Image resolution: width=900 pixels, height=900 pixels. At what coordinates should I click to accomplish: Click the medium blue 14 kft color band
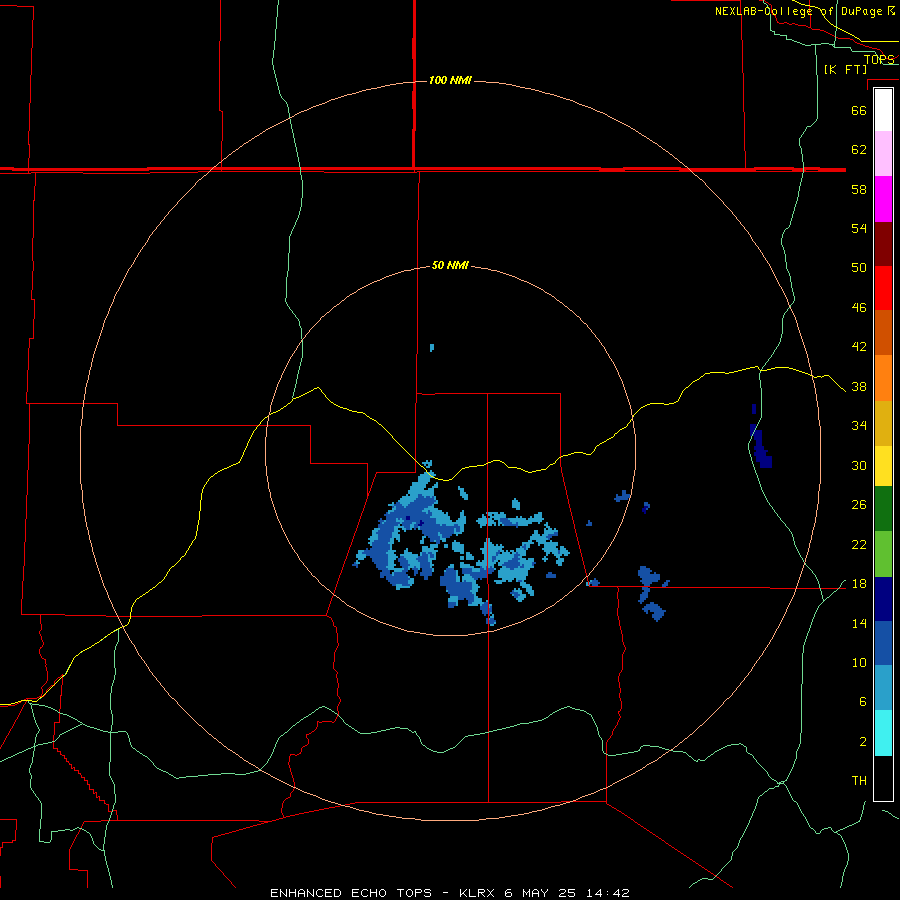pyautogui.click(x=883, y=643)
